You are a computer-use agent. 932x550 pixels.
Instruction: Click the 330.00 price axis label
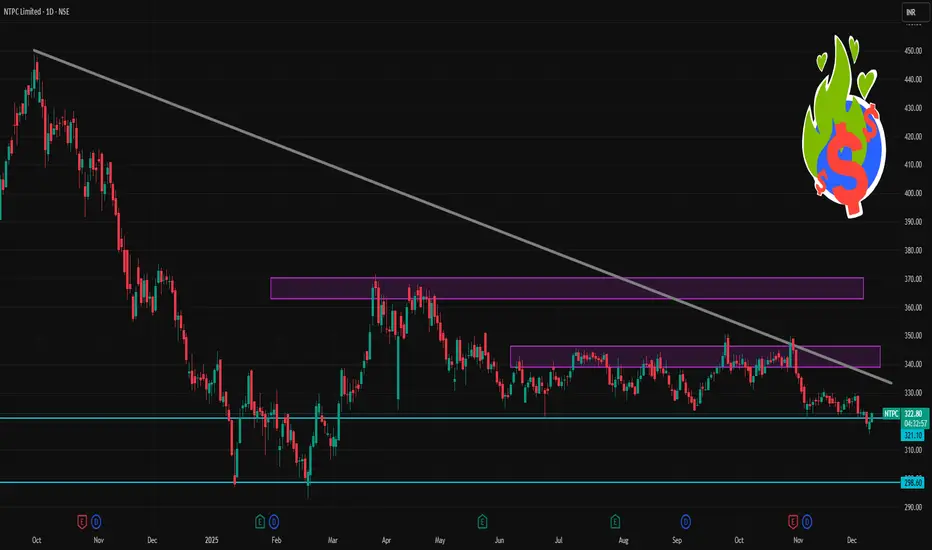click(913, 393)
